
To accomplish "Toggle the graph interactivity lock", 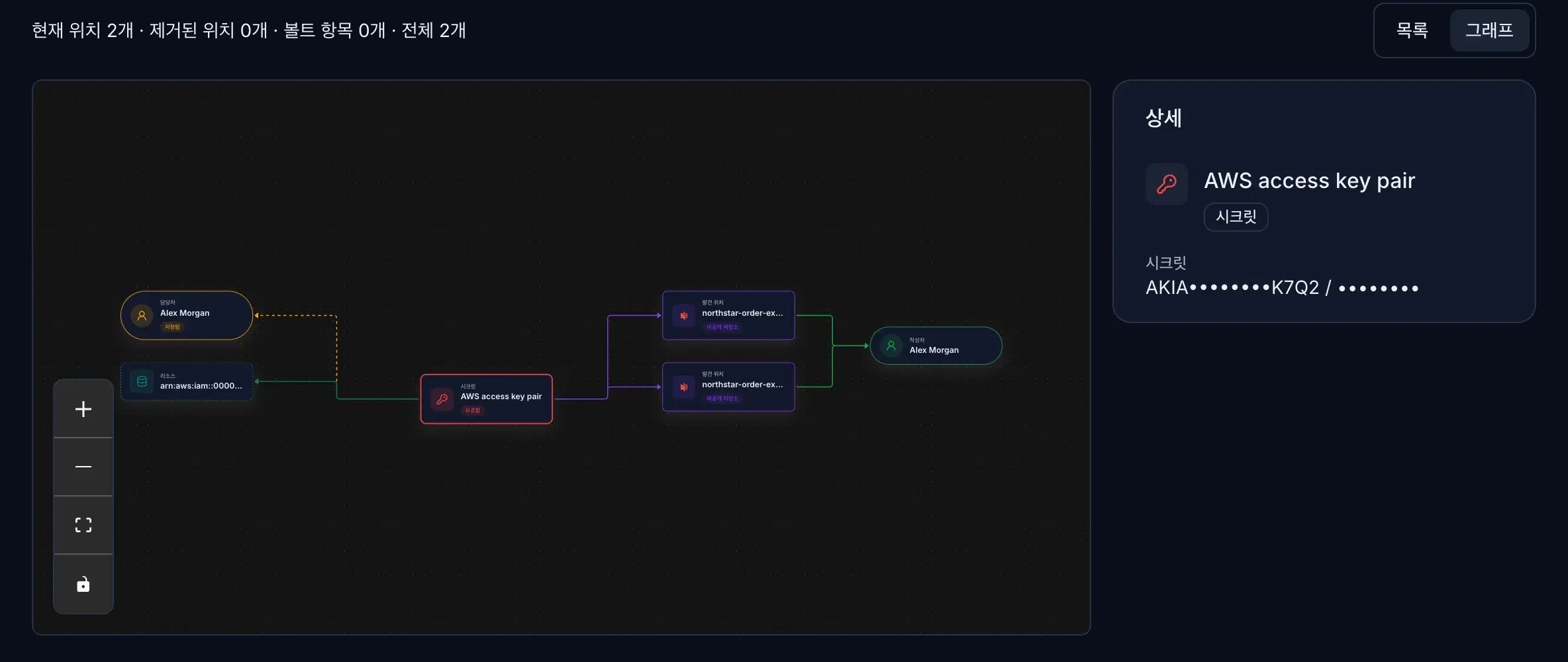I will (x=83, y=584).
